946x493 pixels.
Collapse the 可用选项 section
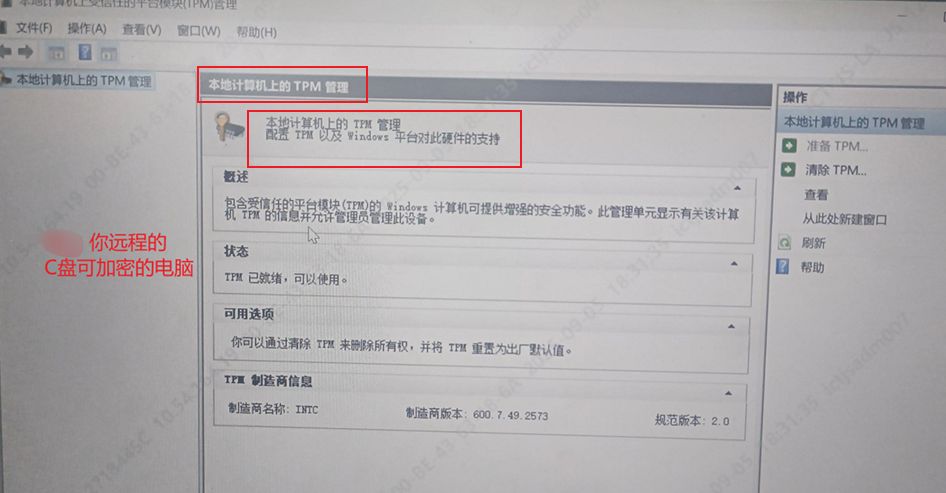731,326
